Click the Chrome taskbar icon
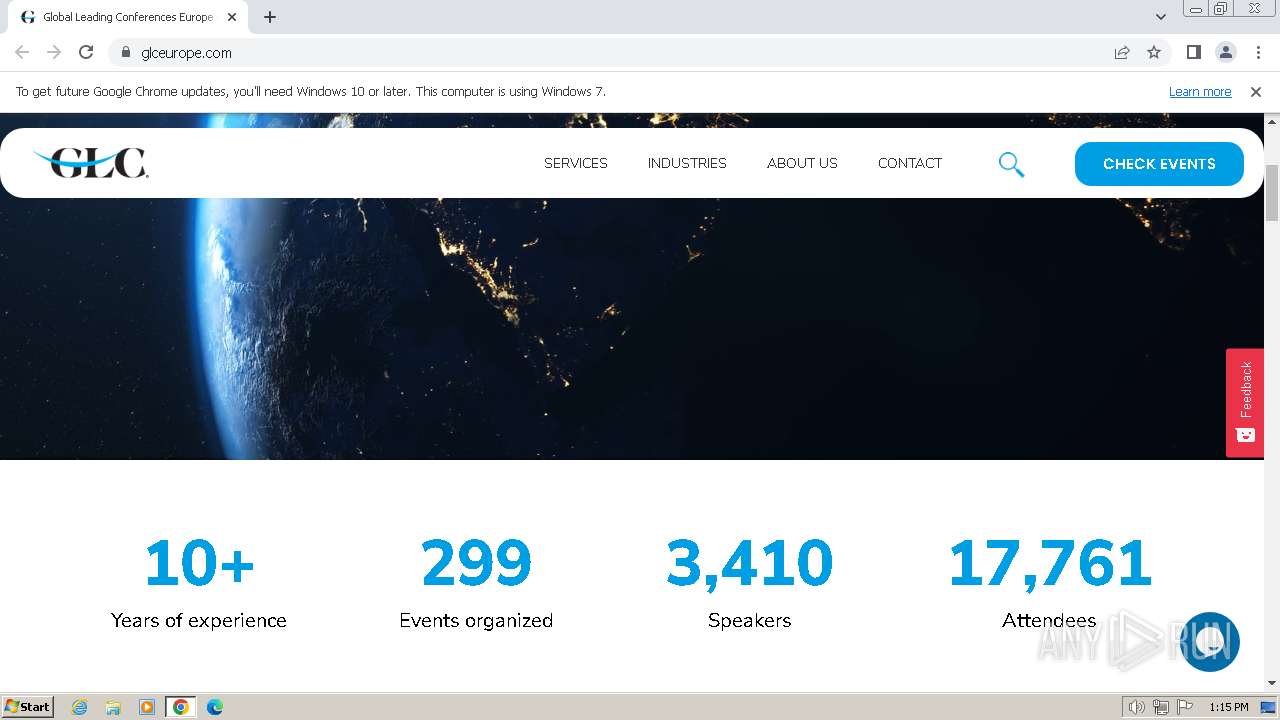 tap(181, 707)
